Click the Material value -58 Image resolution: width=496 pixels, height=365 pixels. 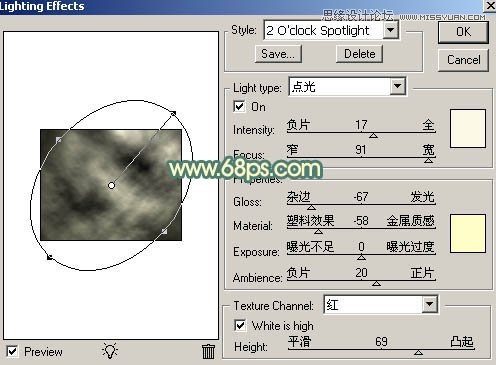point(361,221)
